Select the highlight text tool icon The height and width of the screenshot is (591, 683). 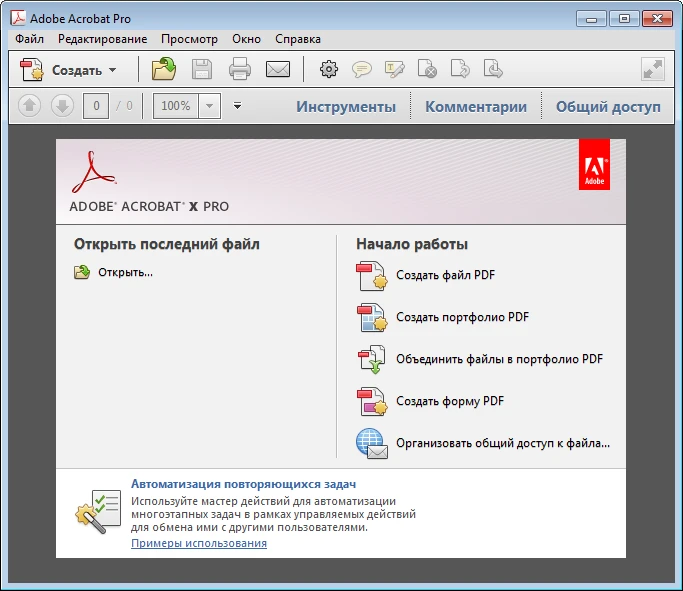point(394,69)
